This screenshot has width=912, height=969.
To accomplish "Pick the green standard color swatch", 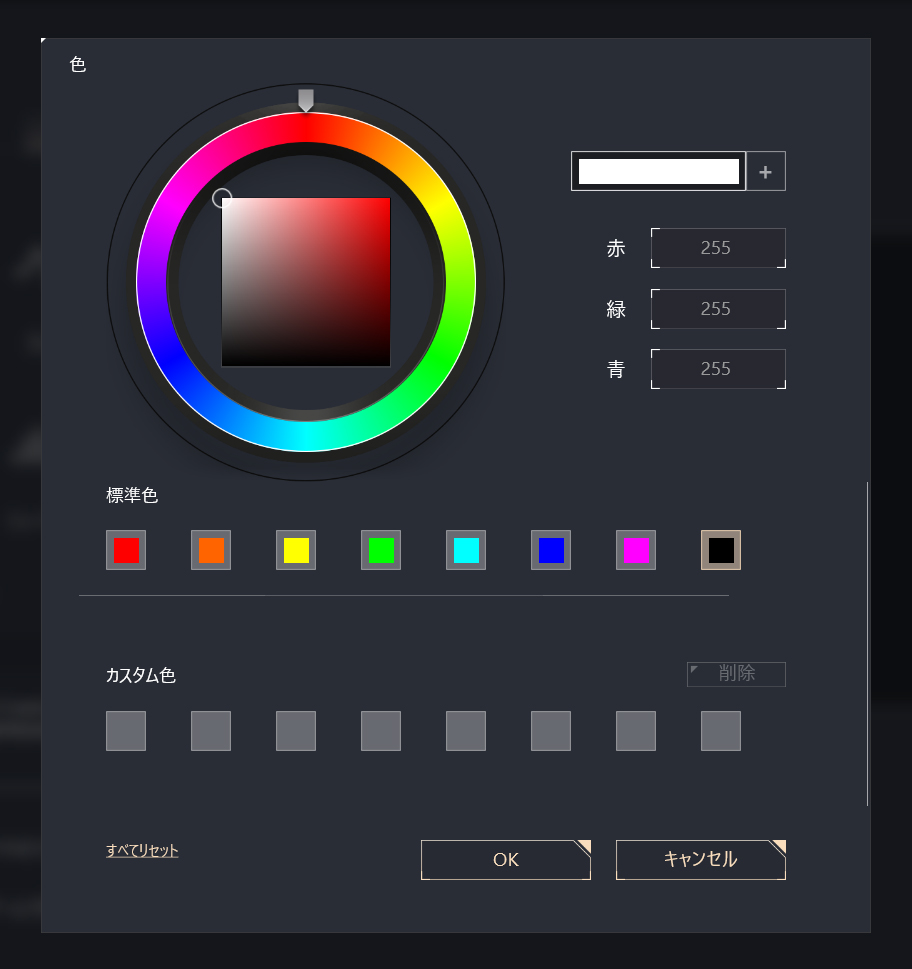I will coord(381,550).
